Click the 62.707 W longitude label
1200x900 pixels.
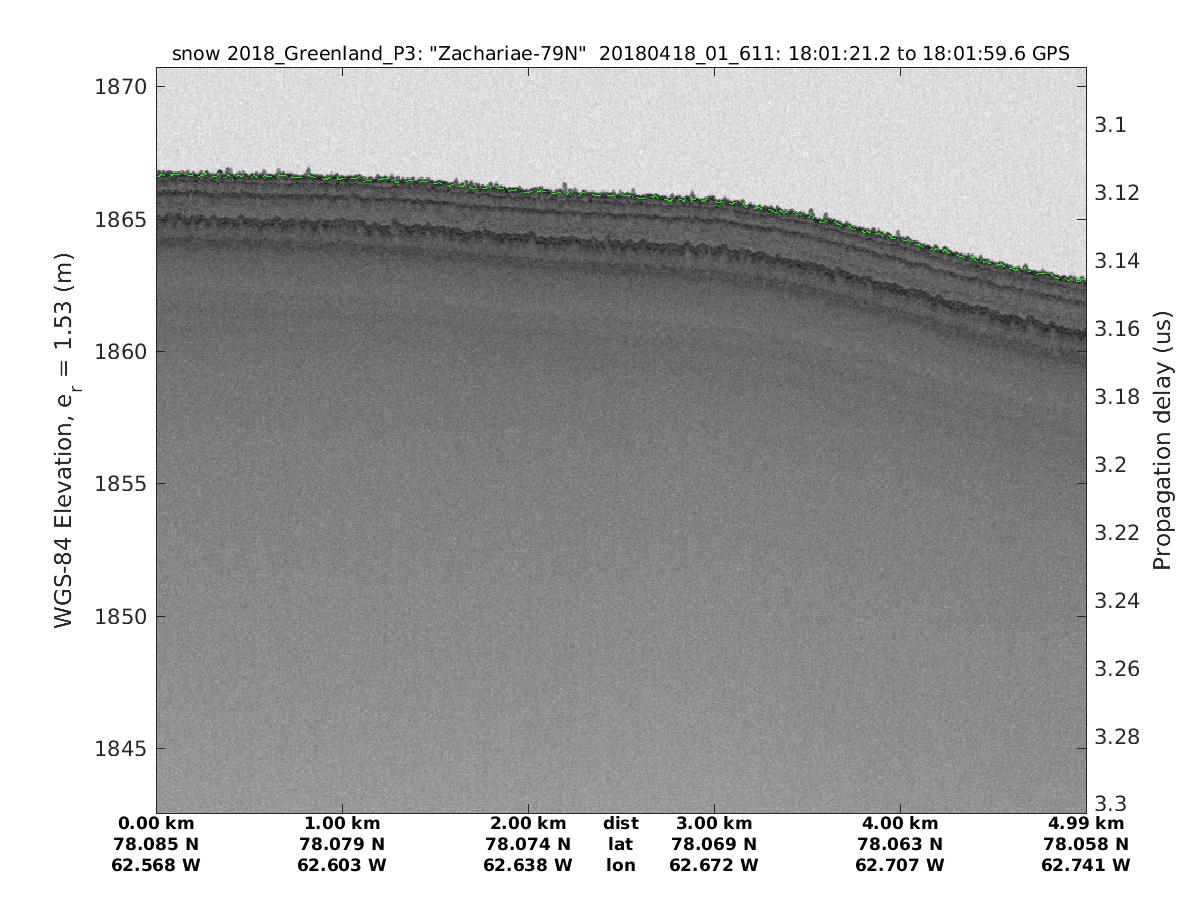(900, 865)
